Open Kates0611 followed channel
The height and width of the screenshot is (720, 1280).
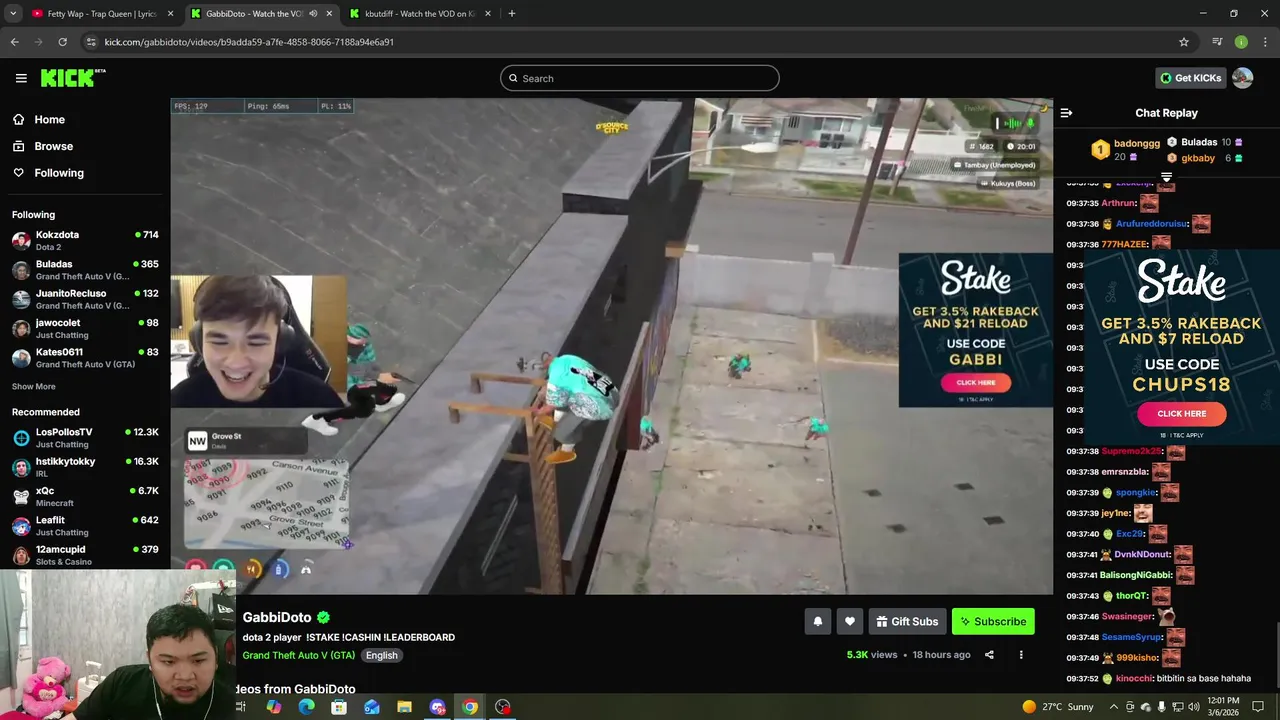pyautogui.click(x=85, y=358)
